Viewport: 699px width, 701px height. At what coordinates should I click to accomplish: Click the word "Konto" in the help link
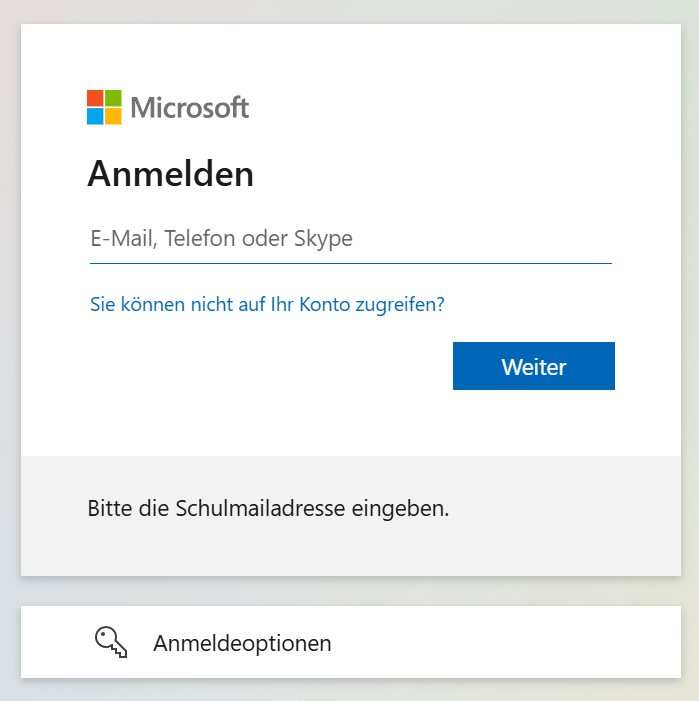tap(324, 304)
